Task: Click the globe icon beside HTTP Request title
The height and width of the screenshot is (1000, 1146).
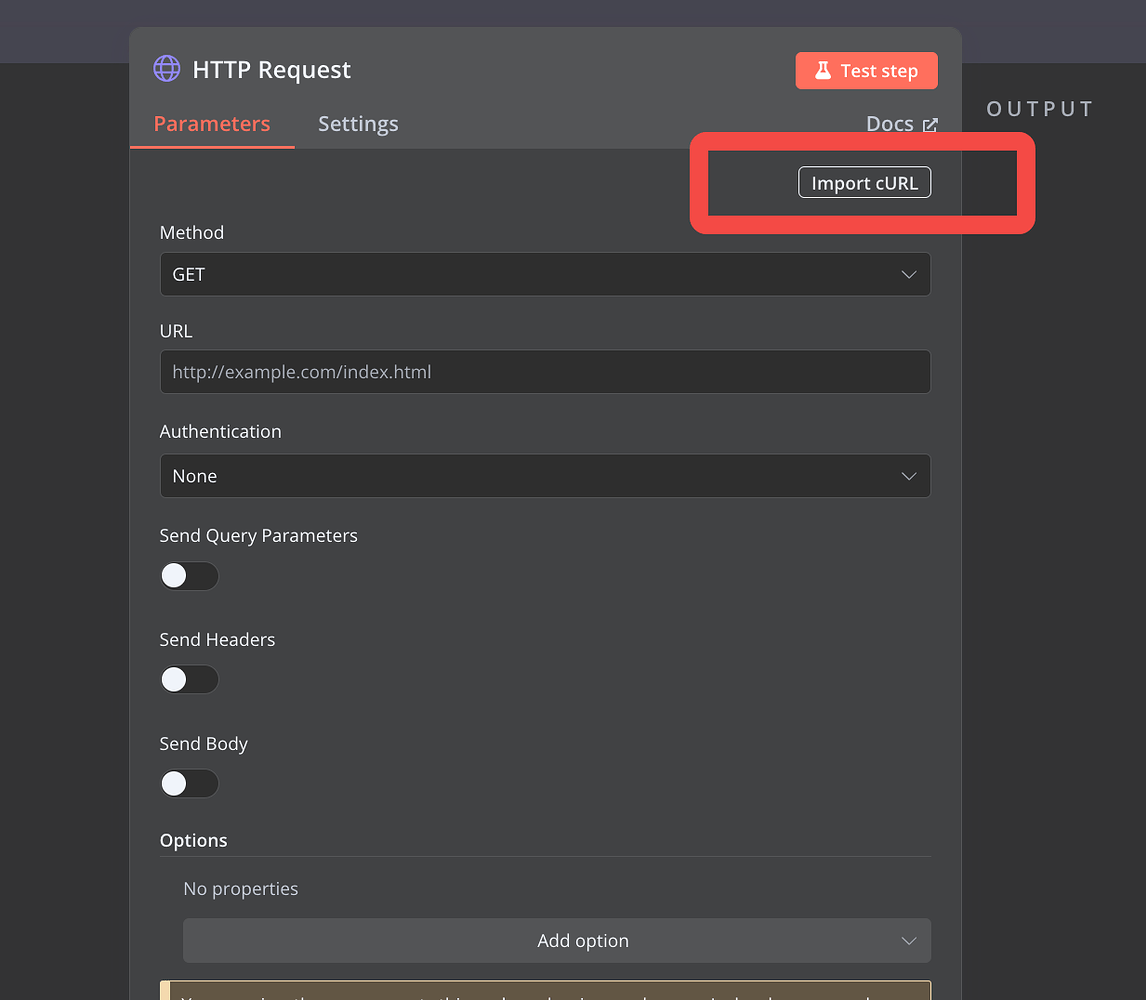Action: click(x=166, y=68)
